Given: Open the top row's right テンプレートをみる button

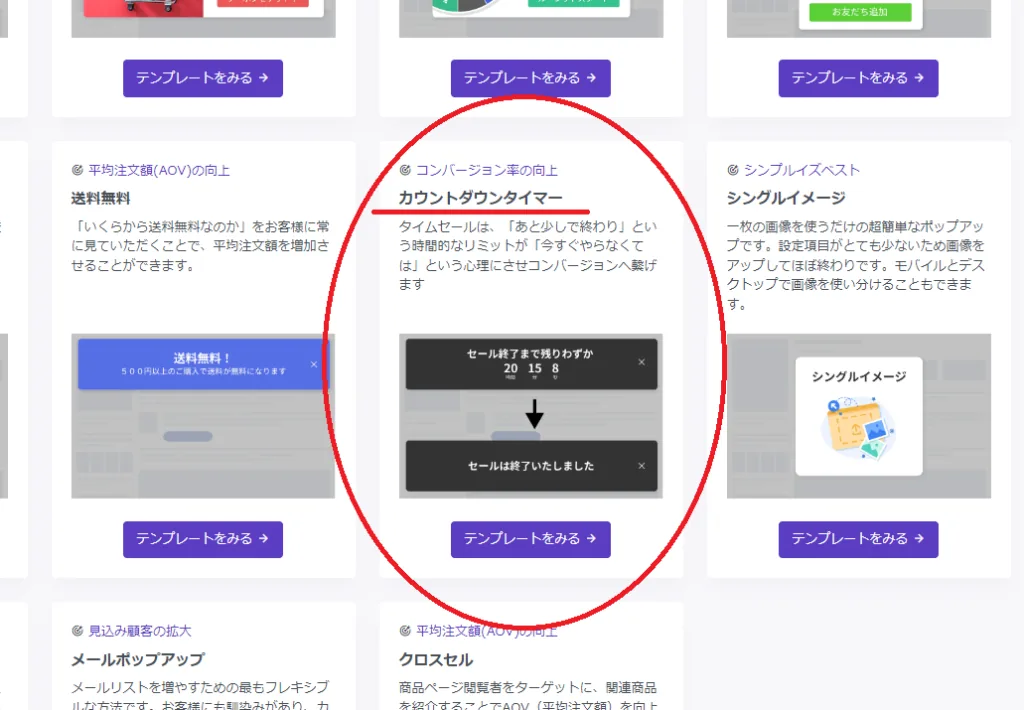Looking at the screenshot, I should (858, 78).
